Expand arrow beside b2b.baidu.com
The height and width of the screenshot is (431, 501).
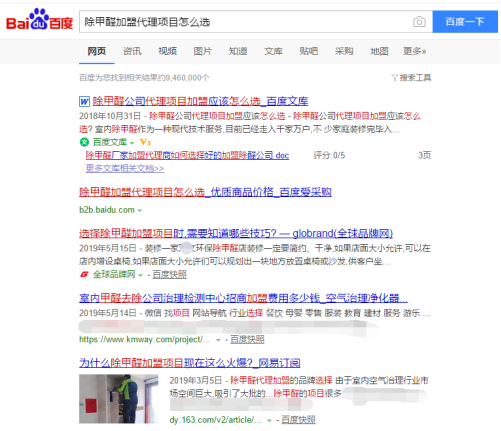pos(140,210)
